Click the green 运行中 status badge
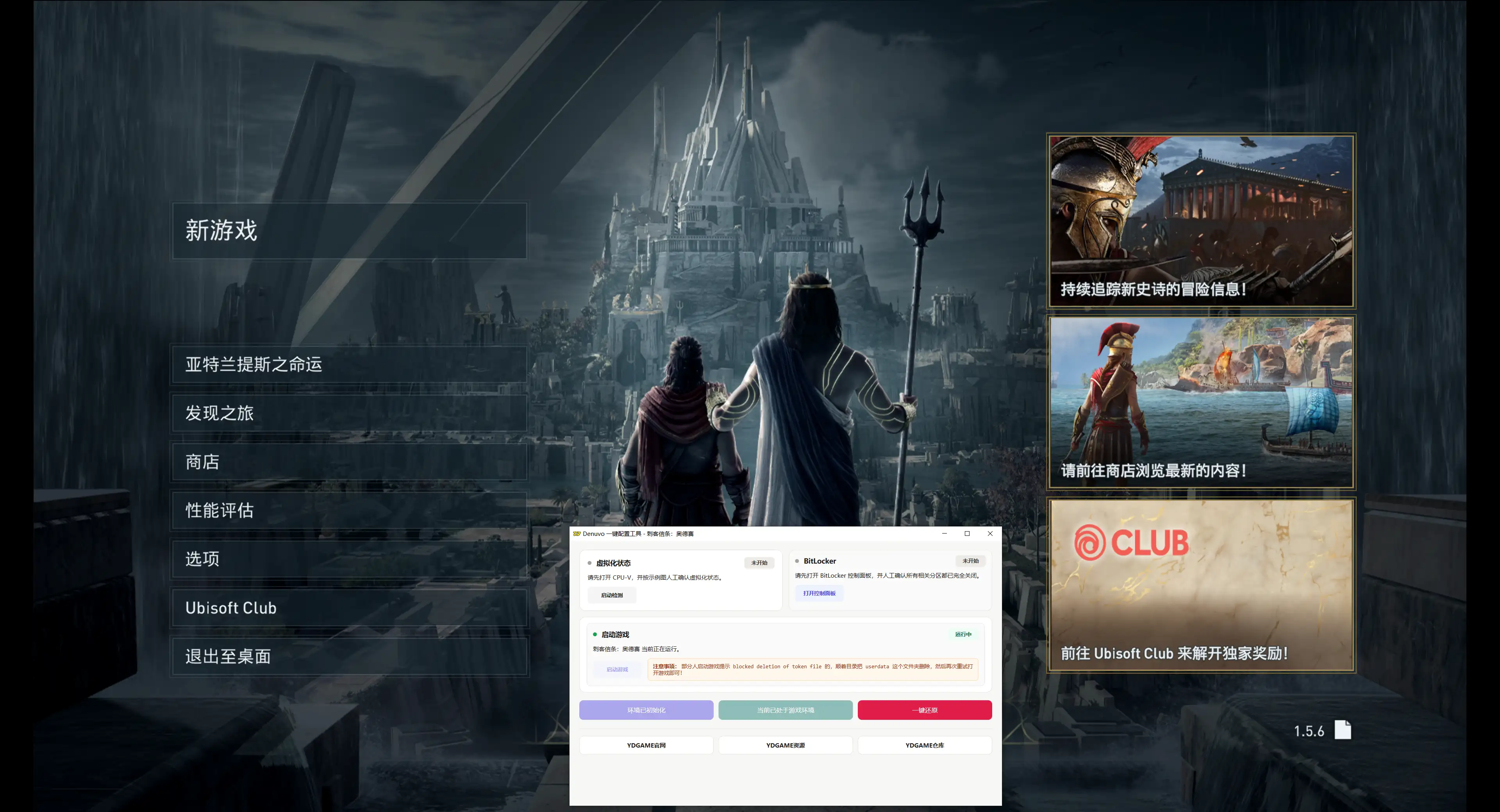The image size is (1500, 812). click(x=963, y=634)
